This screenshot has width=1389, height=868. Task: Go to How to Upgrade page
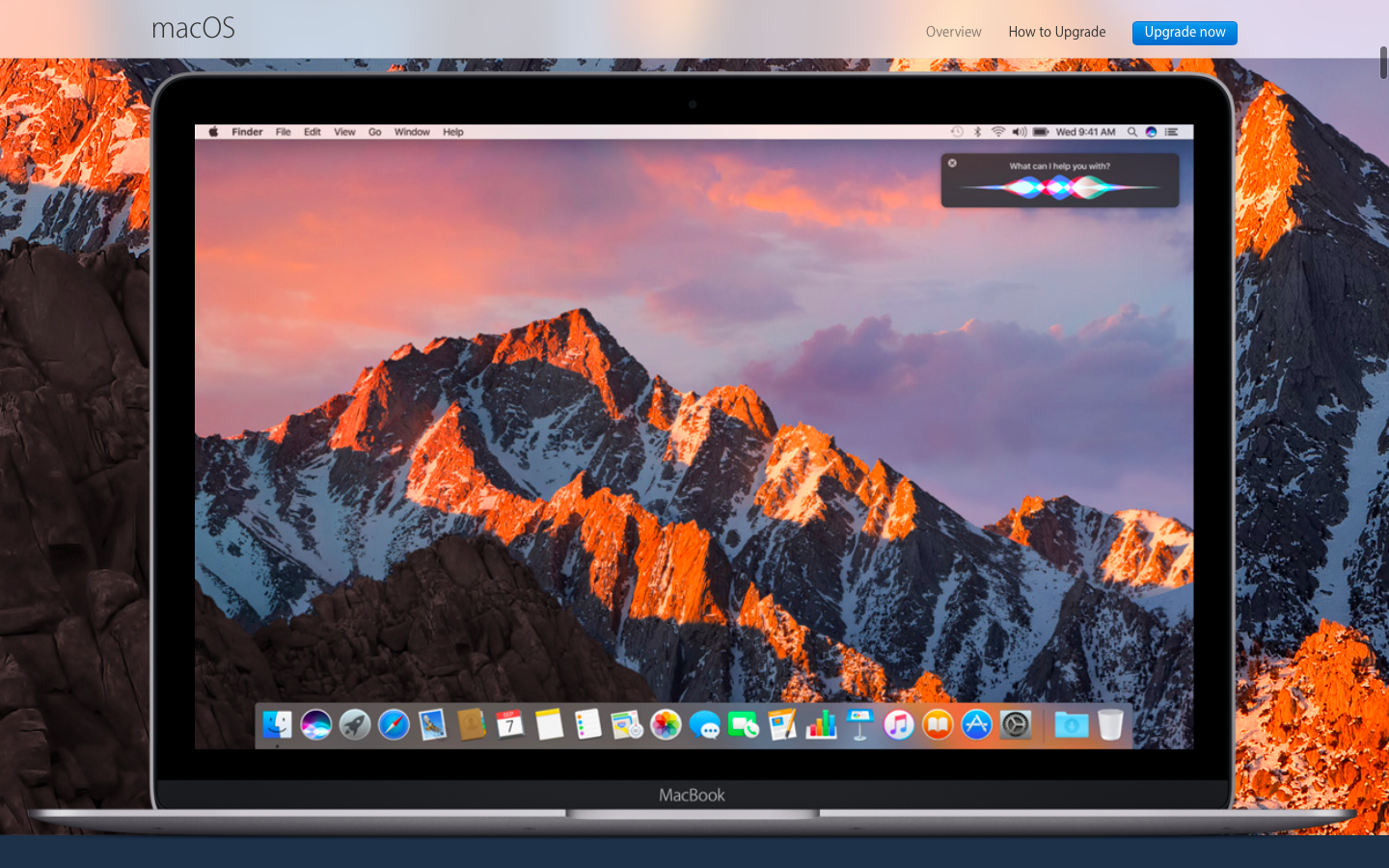1057,32
